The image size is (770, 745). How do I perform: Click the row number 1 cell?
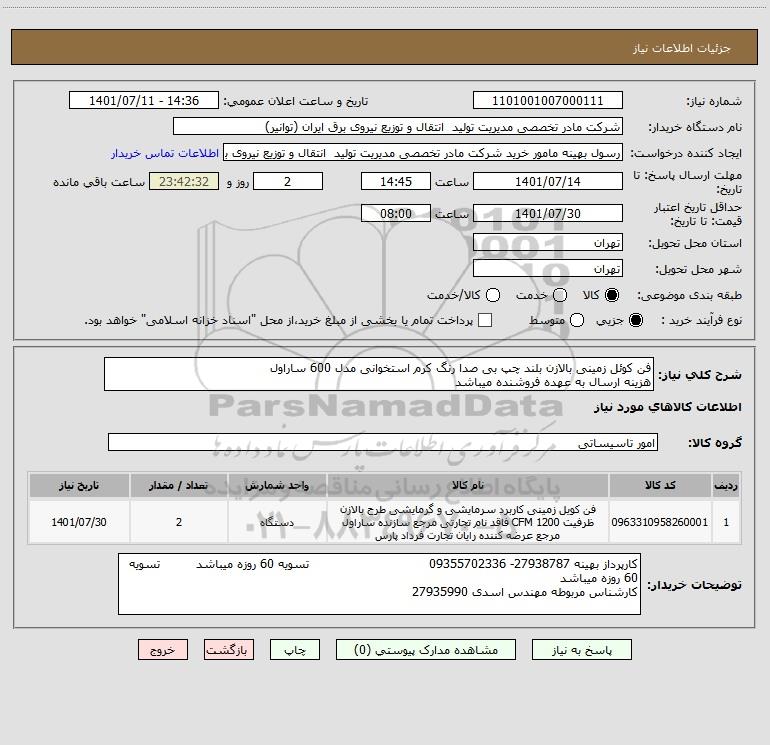pos(726,522)
